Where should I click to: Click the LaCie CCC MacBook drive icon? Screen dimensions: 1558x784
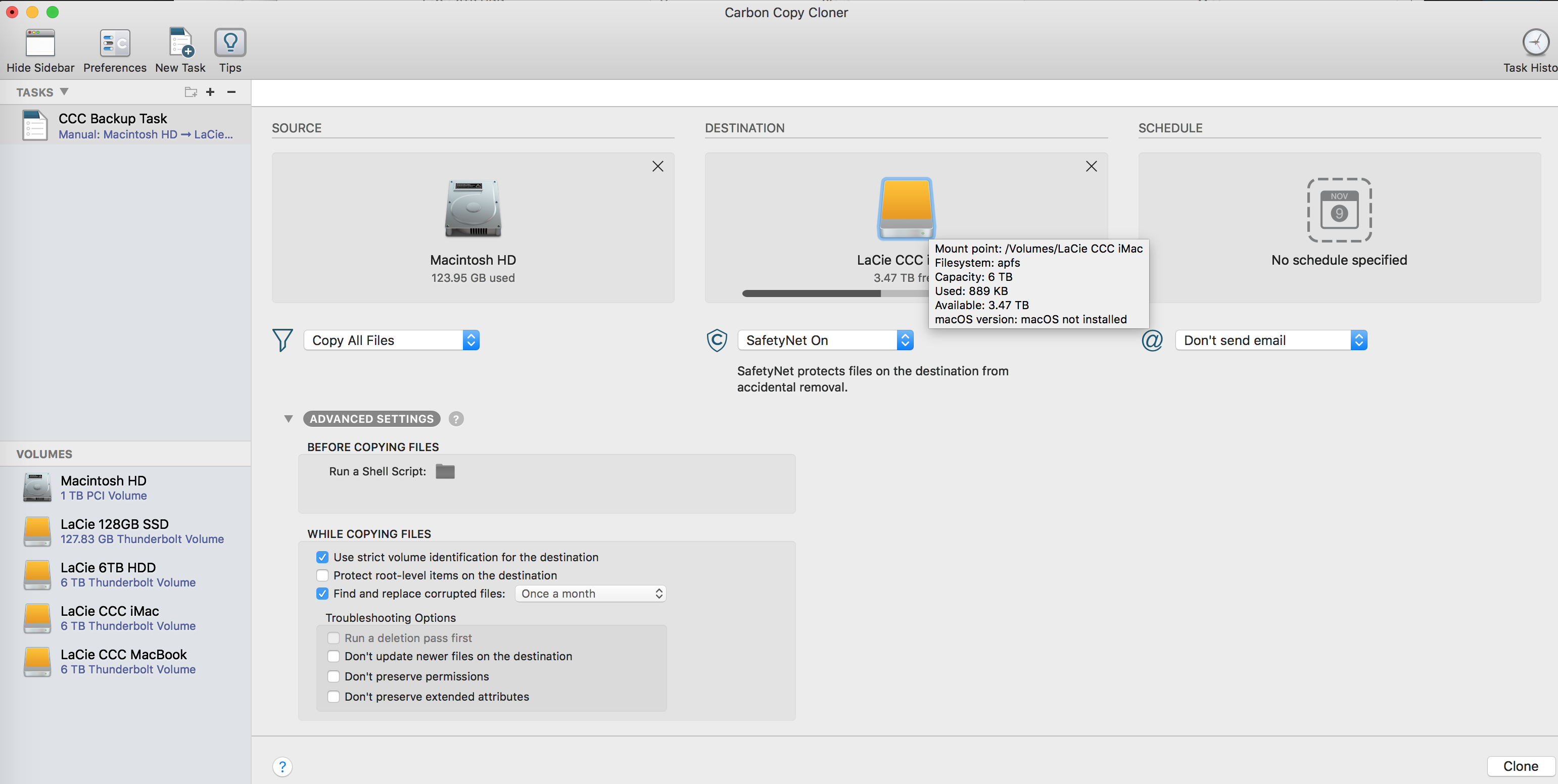click(x=37, y=662)
